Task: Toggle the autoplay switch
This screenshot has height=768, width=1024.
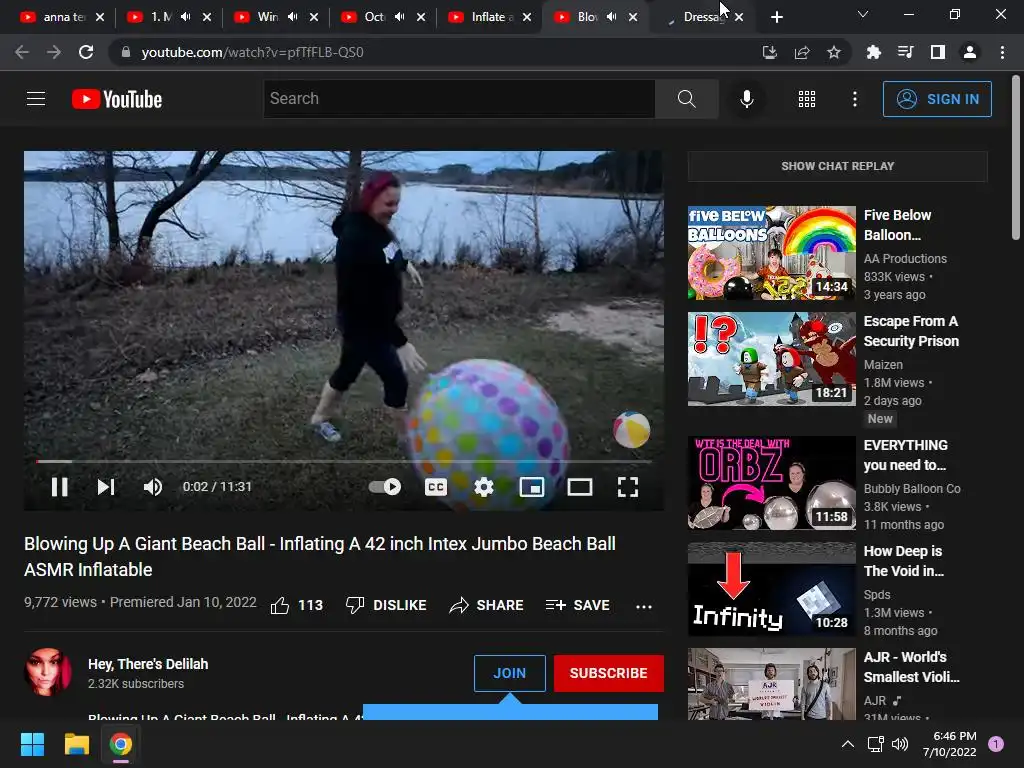Action: [x=385, y=487]
